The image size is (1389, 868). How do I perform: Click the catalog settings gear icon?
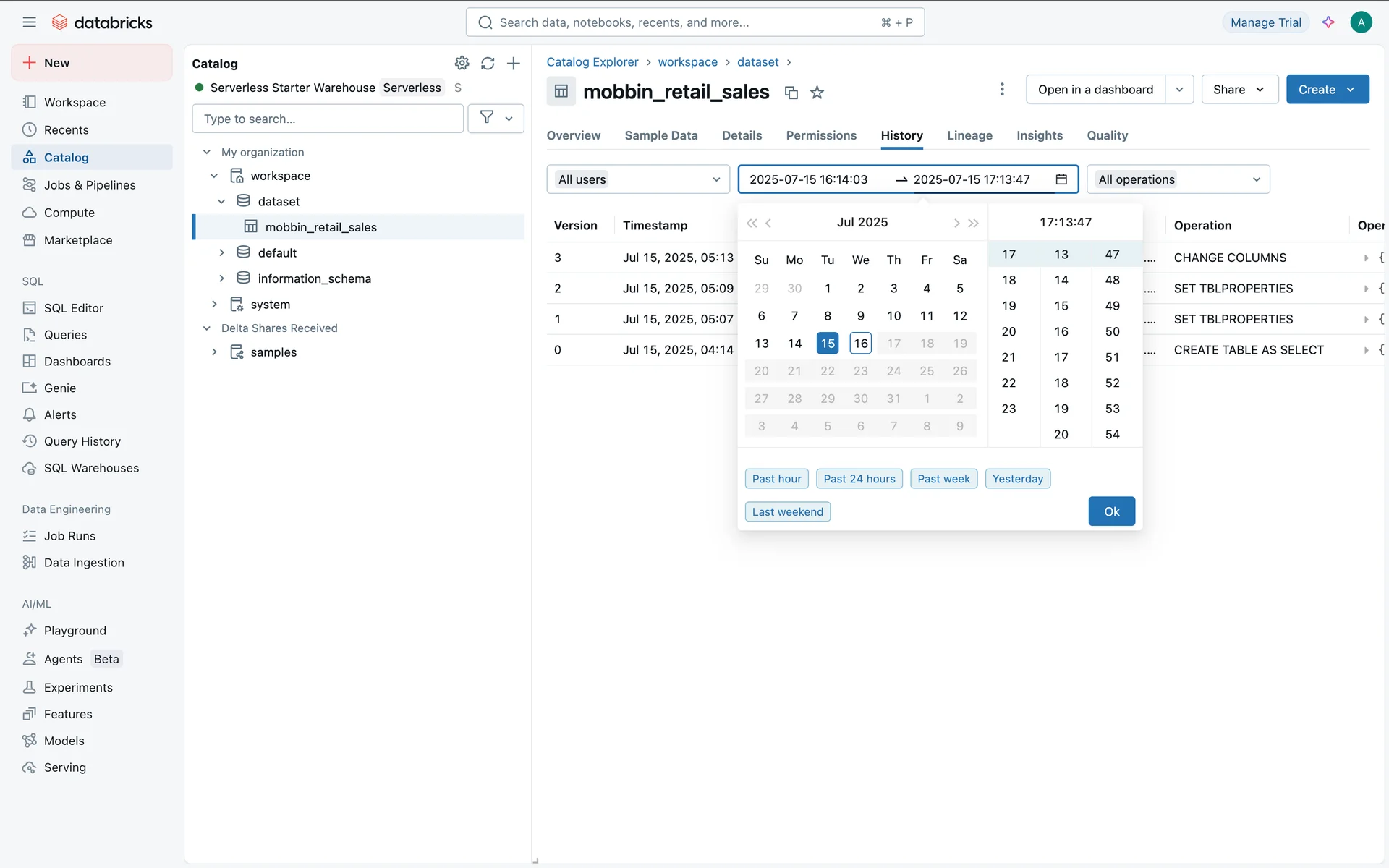[462, 64]
